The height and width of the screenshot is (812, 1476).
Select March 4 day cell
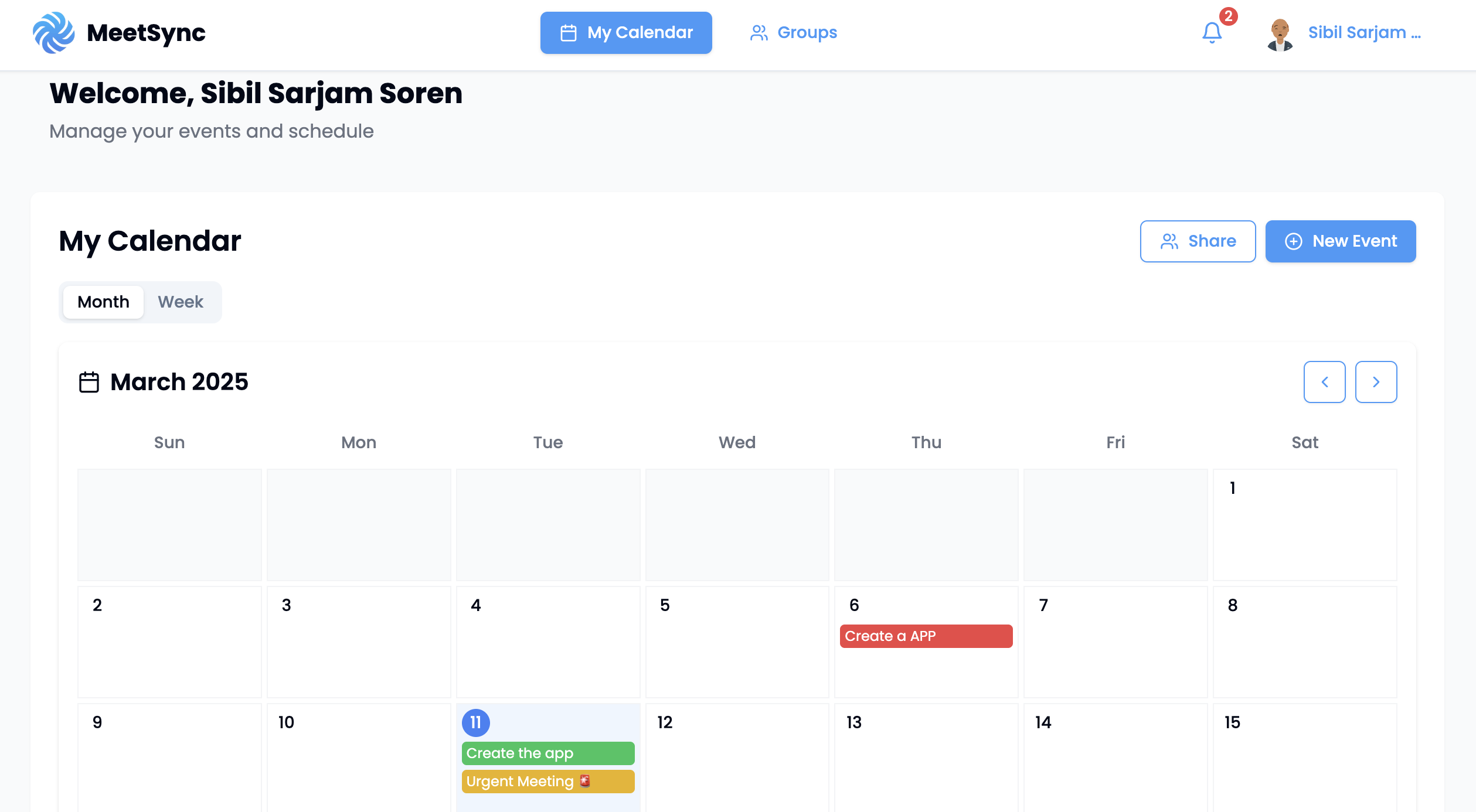point(547,642)
